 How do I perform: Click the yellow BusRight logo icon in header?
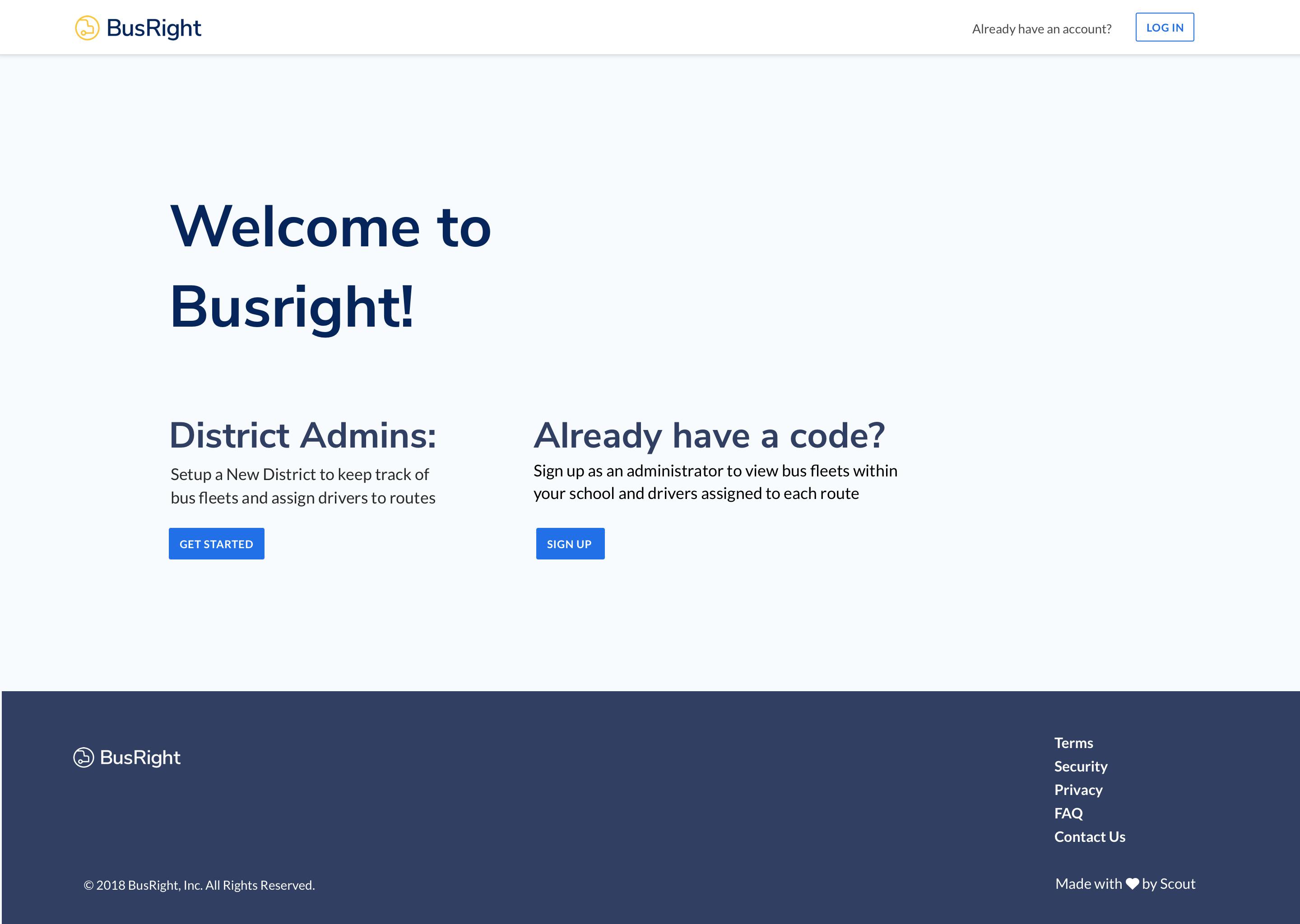tap(87, 28)
